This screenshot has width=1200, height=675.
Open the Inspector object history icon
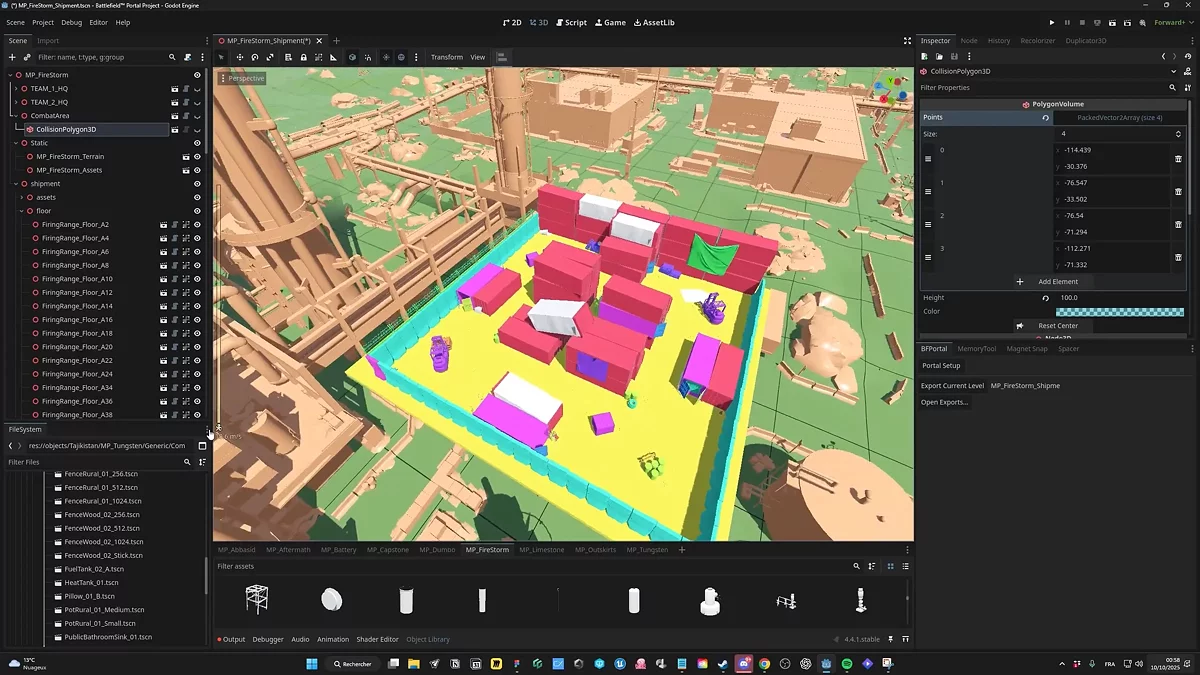point(1187,57)
